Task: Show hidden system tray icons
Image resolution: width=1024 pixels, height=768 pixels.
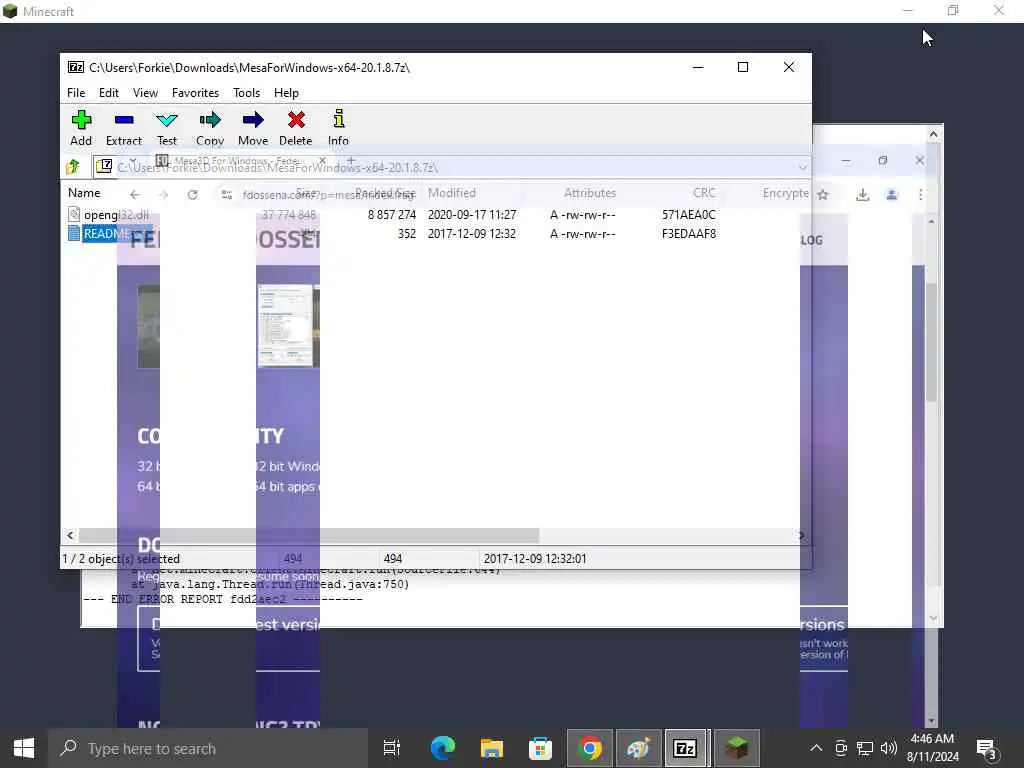Action: pyautogui.click(x=816, y=748)
